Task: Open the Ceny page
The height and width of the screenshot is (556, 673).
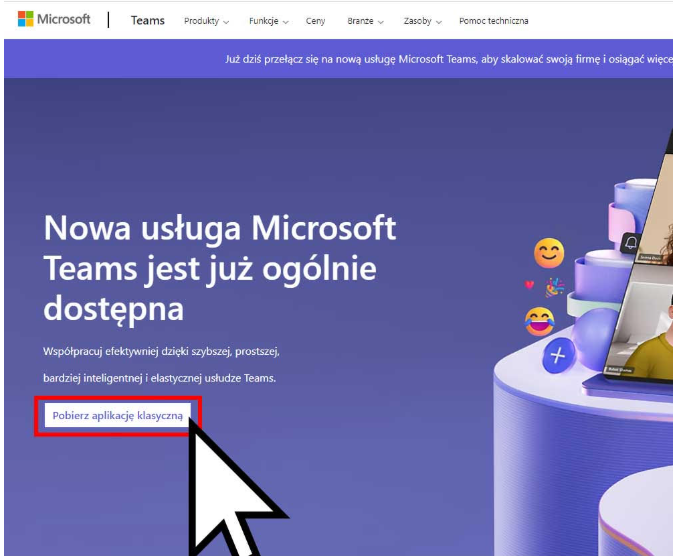Action: (x=315, y=21)
